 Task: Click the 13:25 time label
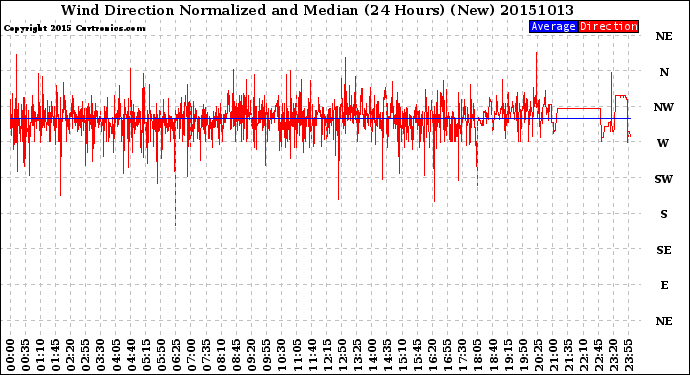357,355
